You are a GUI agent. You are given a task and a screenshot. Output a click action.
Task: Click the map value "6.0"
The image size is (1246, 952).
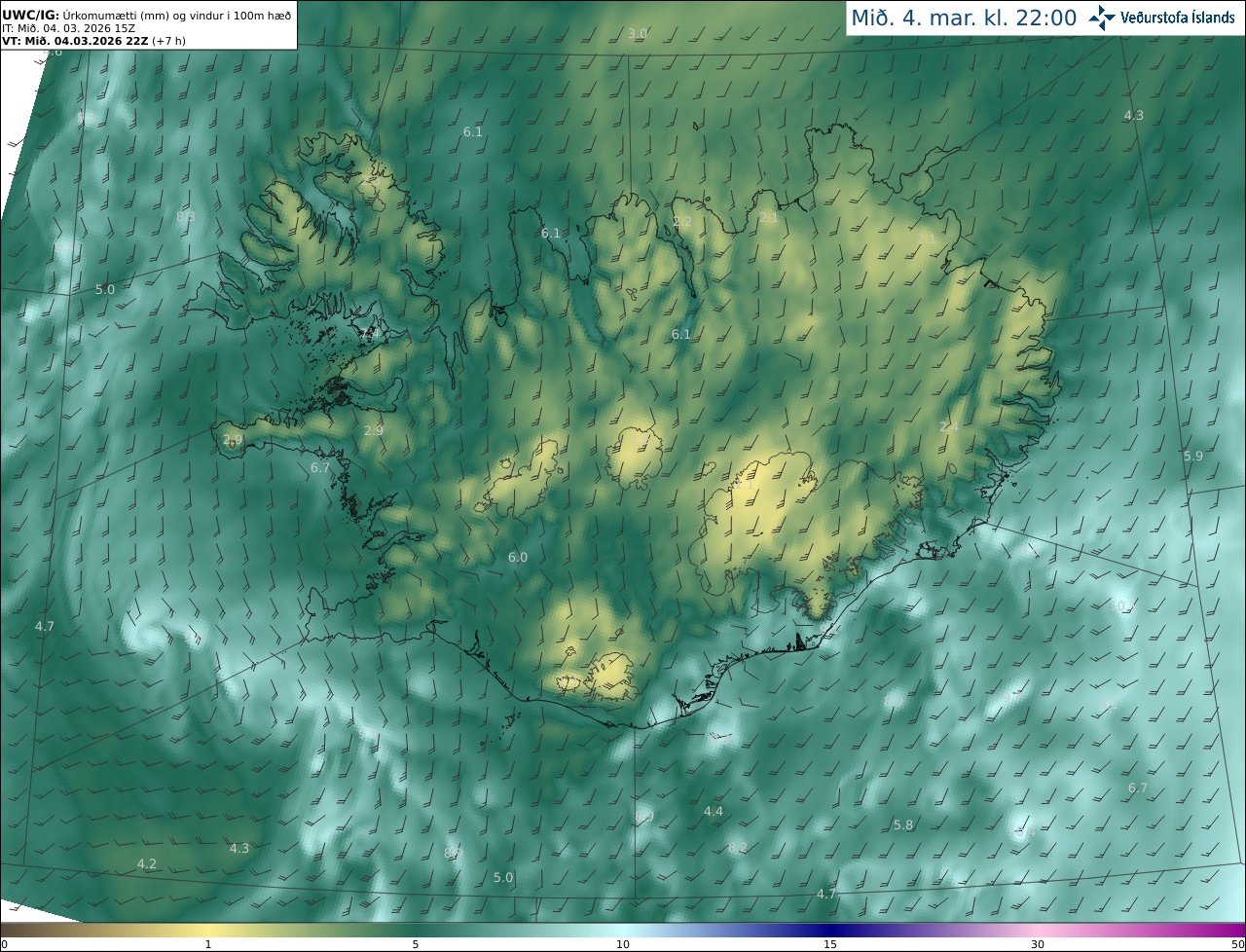point(518,557)
